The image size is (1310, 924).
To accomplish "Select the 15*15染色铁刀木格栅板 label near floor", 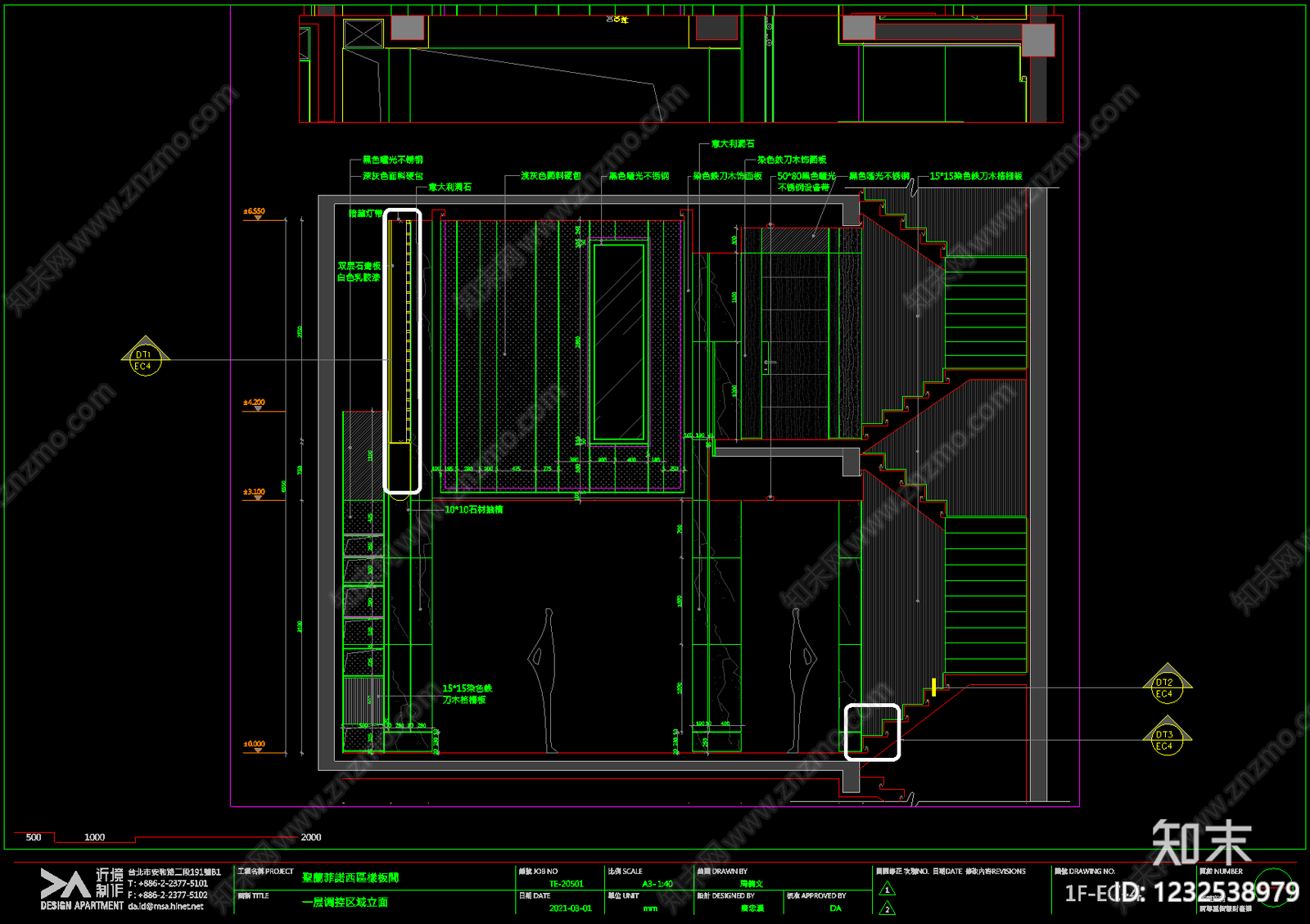I will [x=468, y=694].
